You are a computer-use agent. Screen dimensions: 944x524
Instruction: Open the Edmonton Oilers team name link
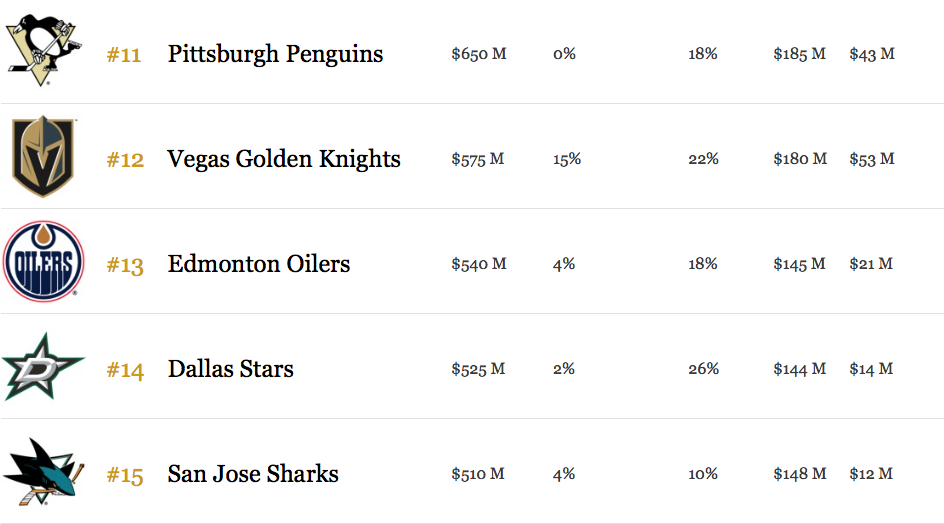tap(259, 264)
